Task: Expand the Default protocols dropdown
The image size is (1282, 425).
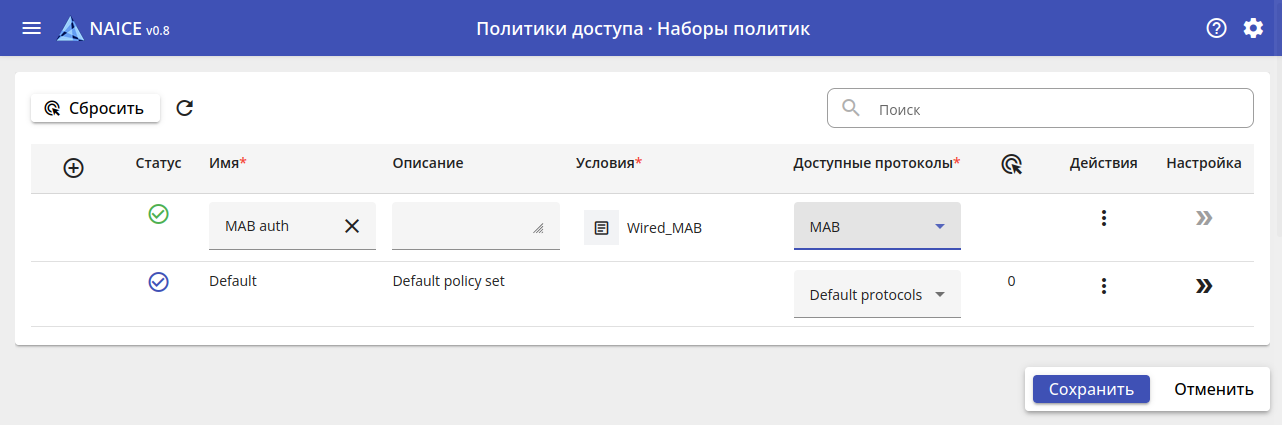Action: [x=939, y=295]
